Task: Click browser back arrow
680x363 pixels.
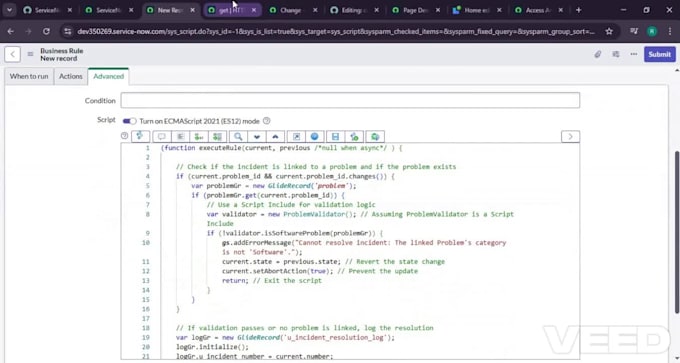Action: pyautogui.click(x=11, y=31)
